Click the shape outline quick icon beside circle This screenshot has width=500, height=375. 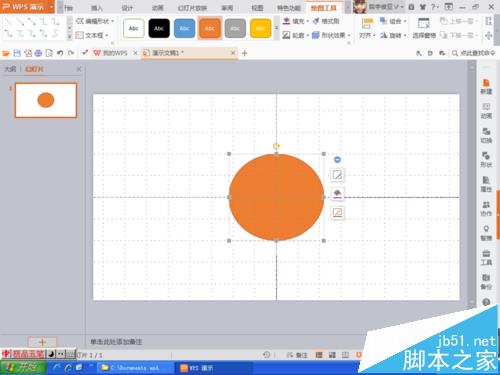(x=337, y=213)
